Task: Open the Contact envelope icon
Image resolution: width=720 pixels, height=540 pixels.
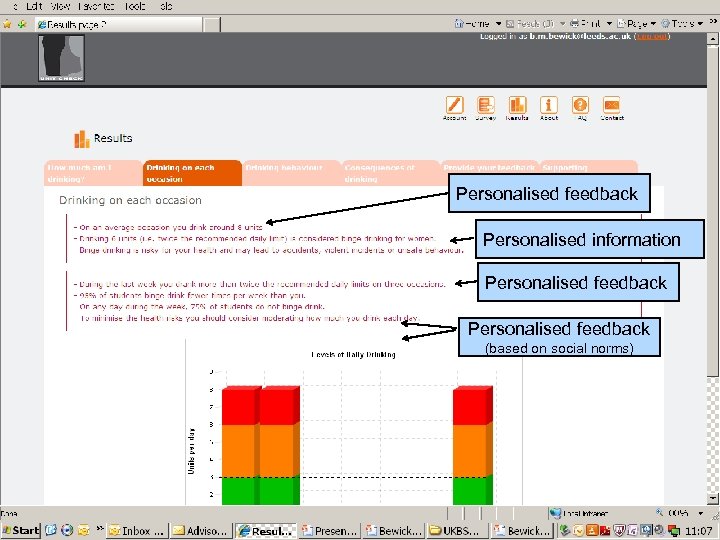Action: click(612, 105)
